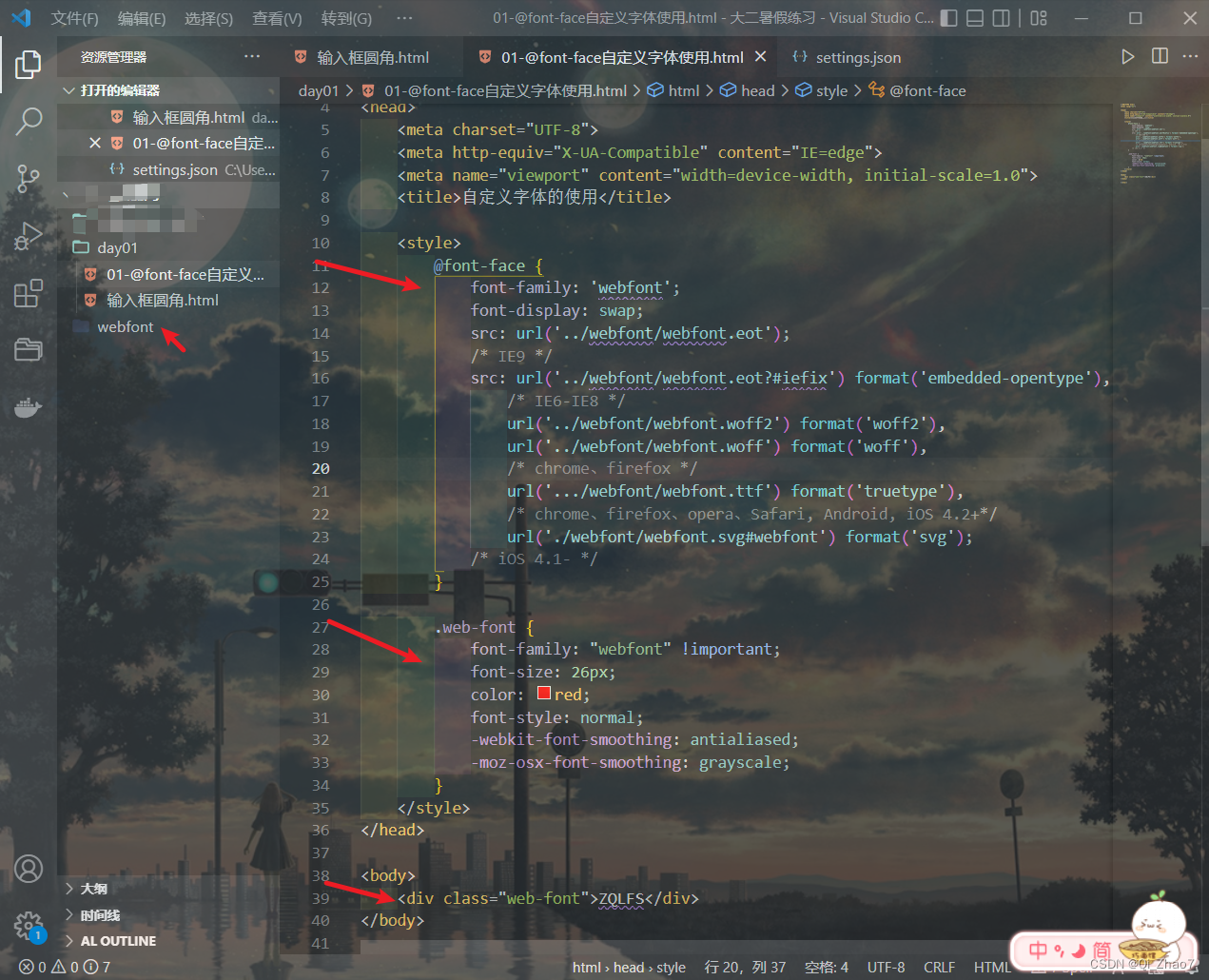Image resolution: width=1209 pixels, height=980 pixels.
Task: Open 输入框圆角.html in open editors list
Action: (x=168, y=117)
